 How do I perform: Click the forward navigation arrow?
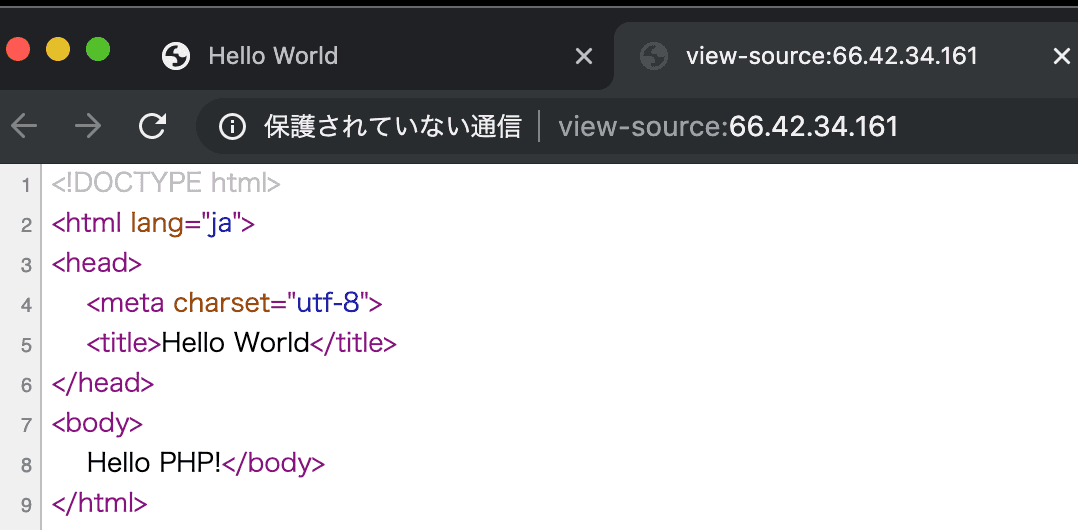88,126
